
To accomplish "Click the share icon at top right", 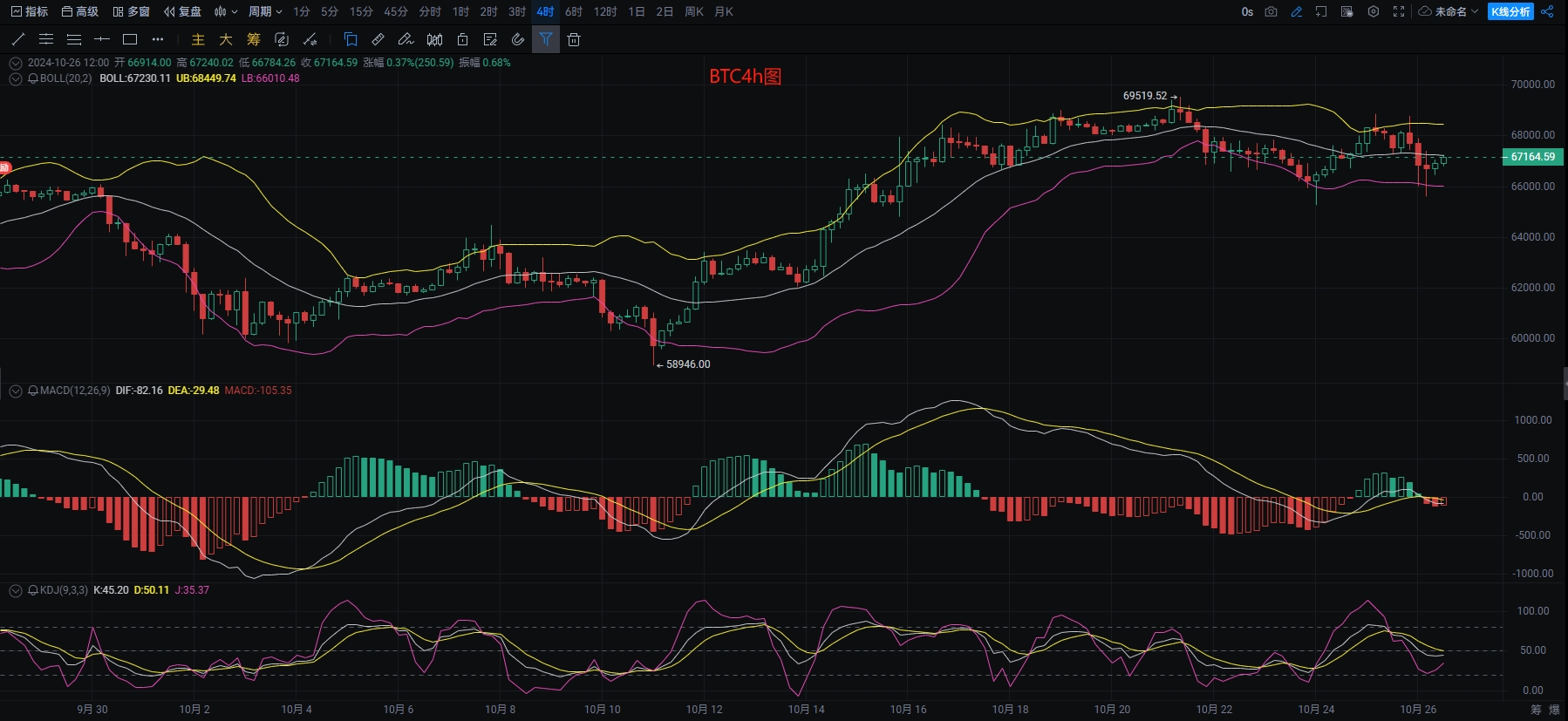I will point(1548,11).
